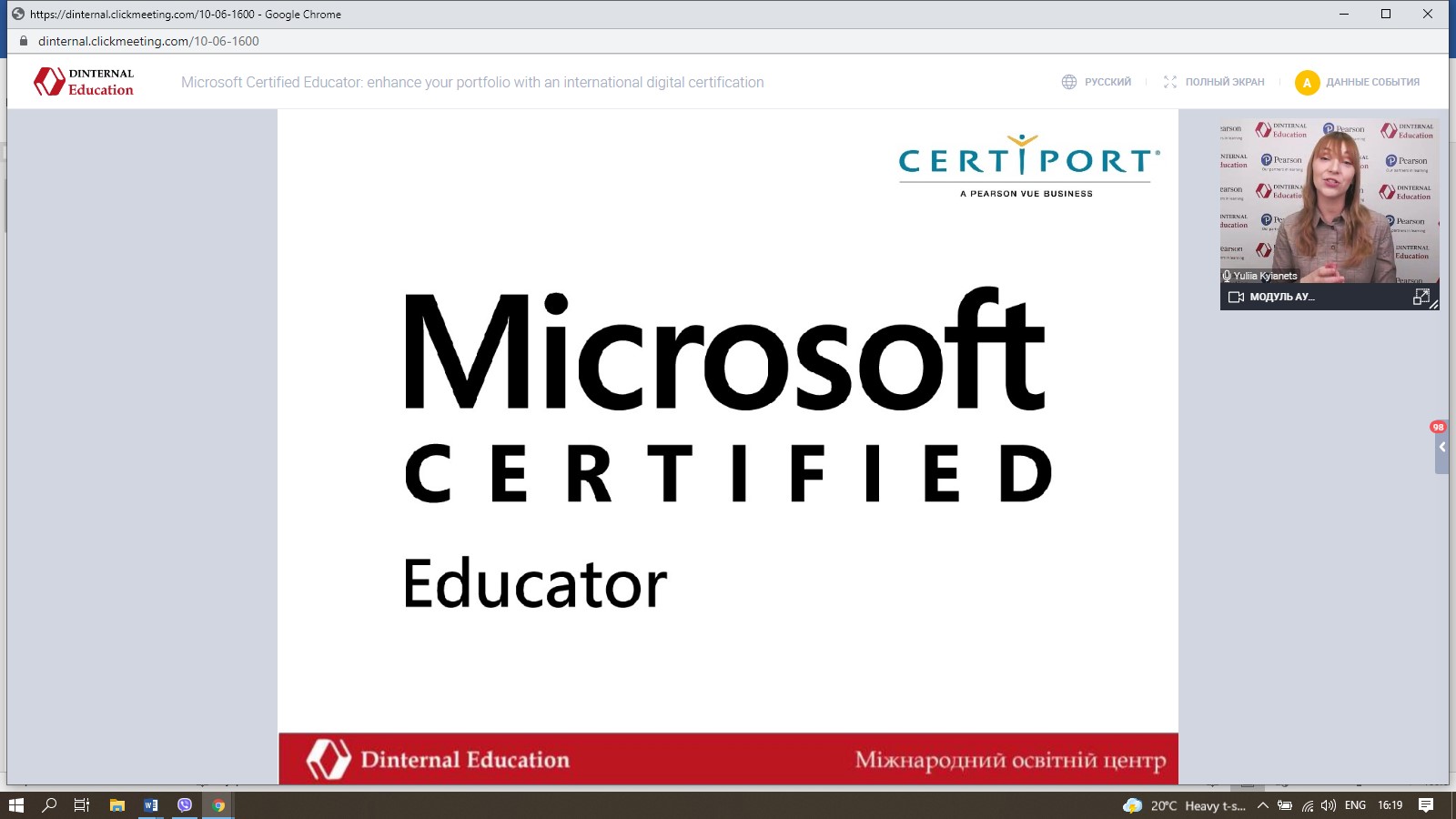View site info via address bar padlock

pyautogui.click(x=24, y=41)
